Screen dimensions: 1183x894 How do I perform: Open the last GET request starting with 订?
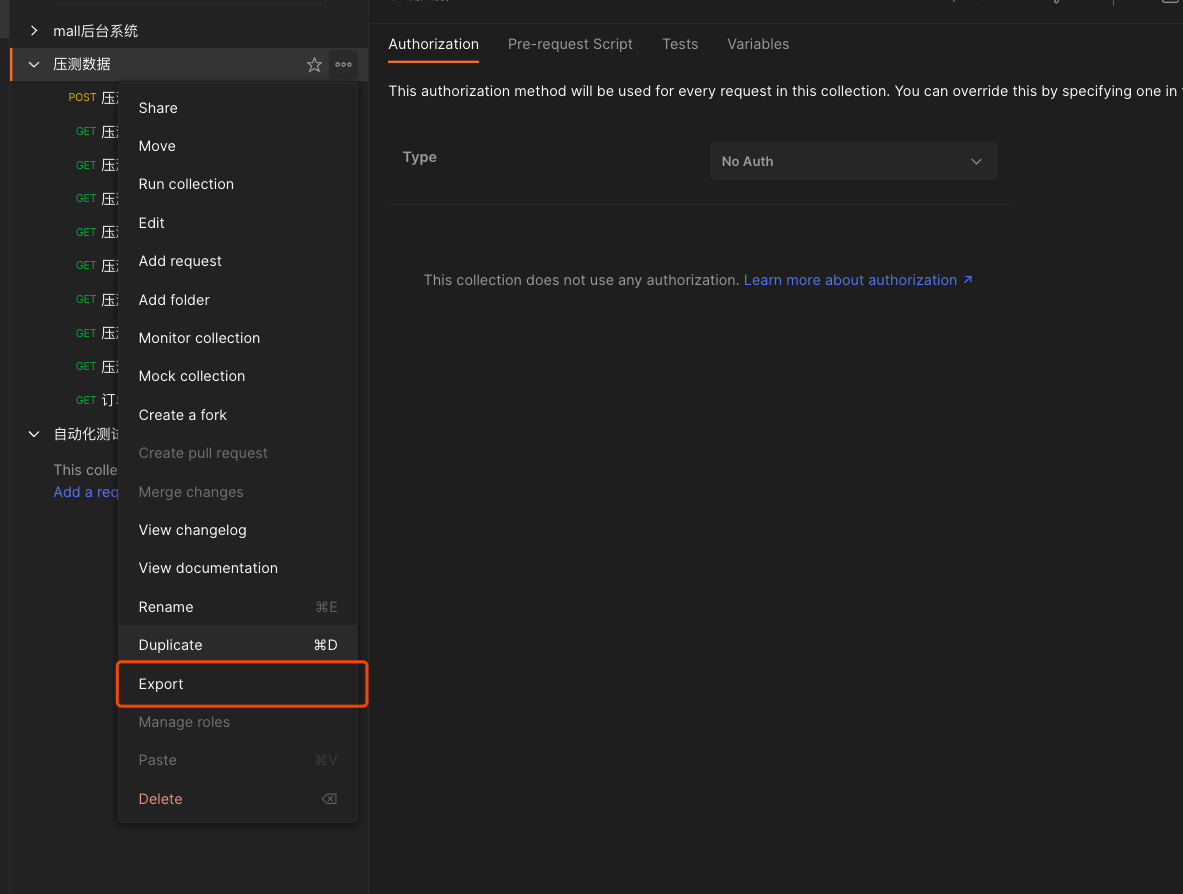point(97,400)
